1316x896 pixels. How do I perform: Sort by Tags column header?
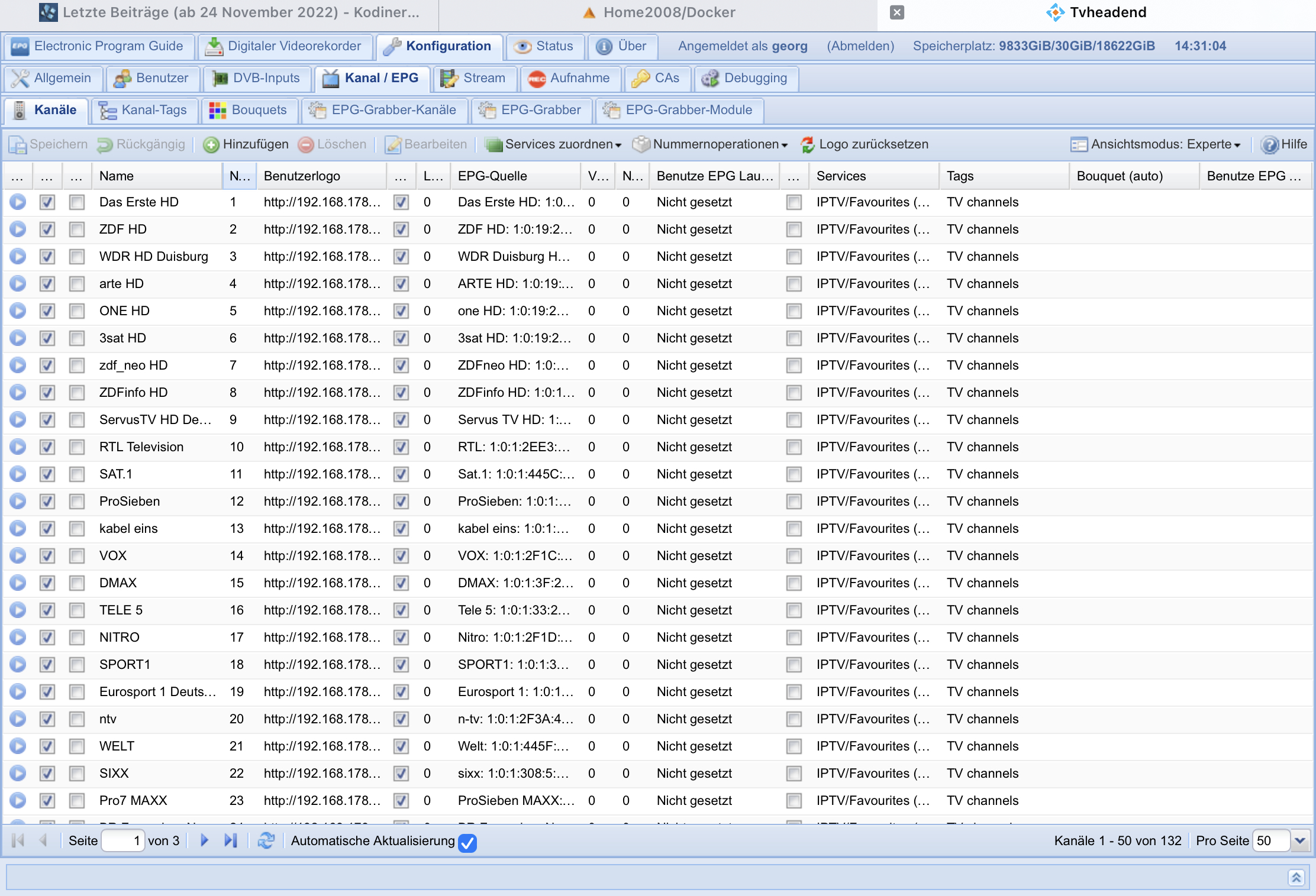click(1004, 176)
